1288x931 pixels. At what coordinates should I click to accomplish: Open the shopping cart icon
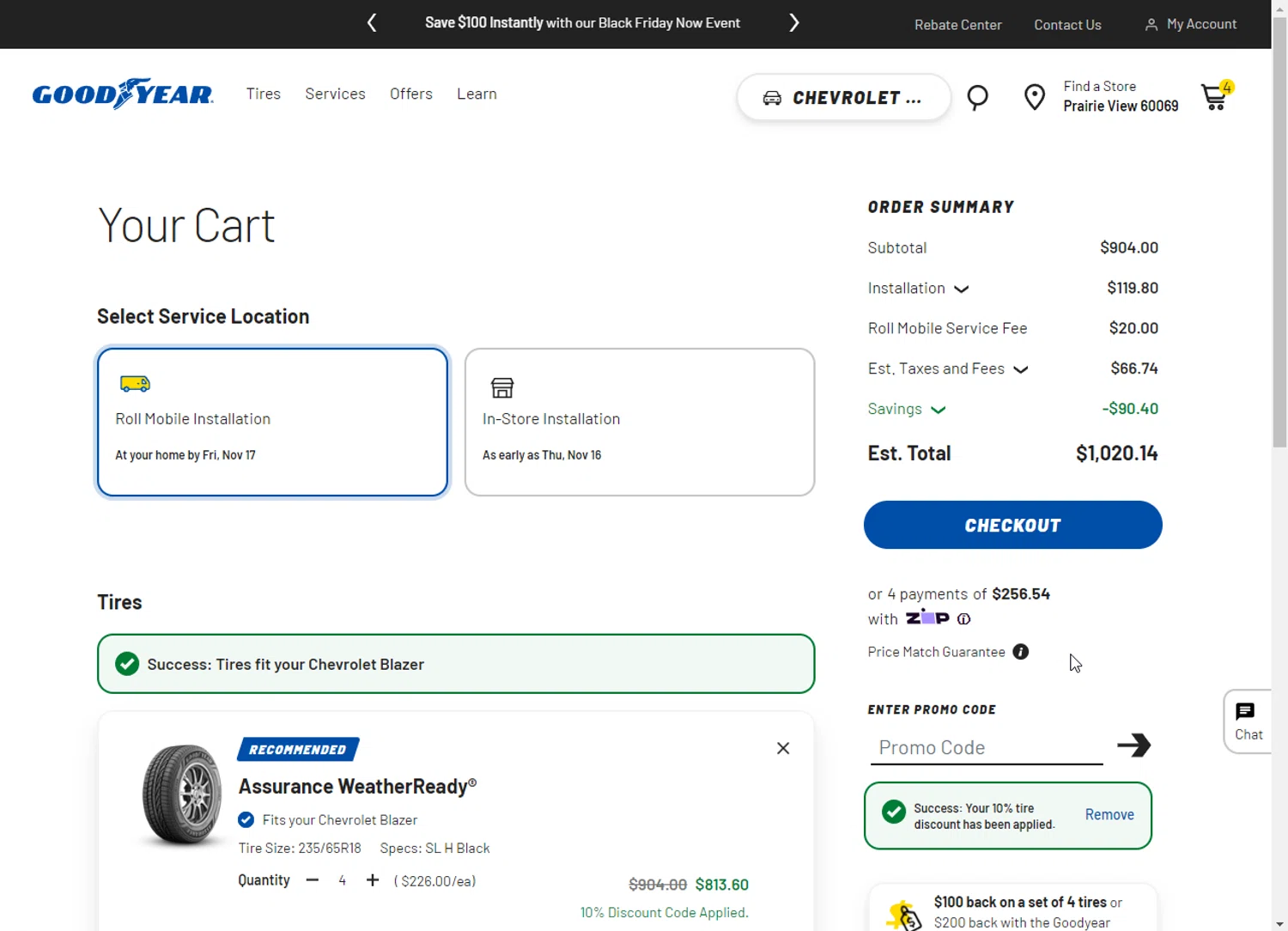click(x=1217, y=95)
